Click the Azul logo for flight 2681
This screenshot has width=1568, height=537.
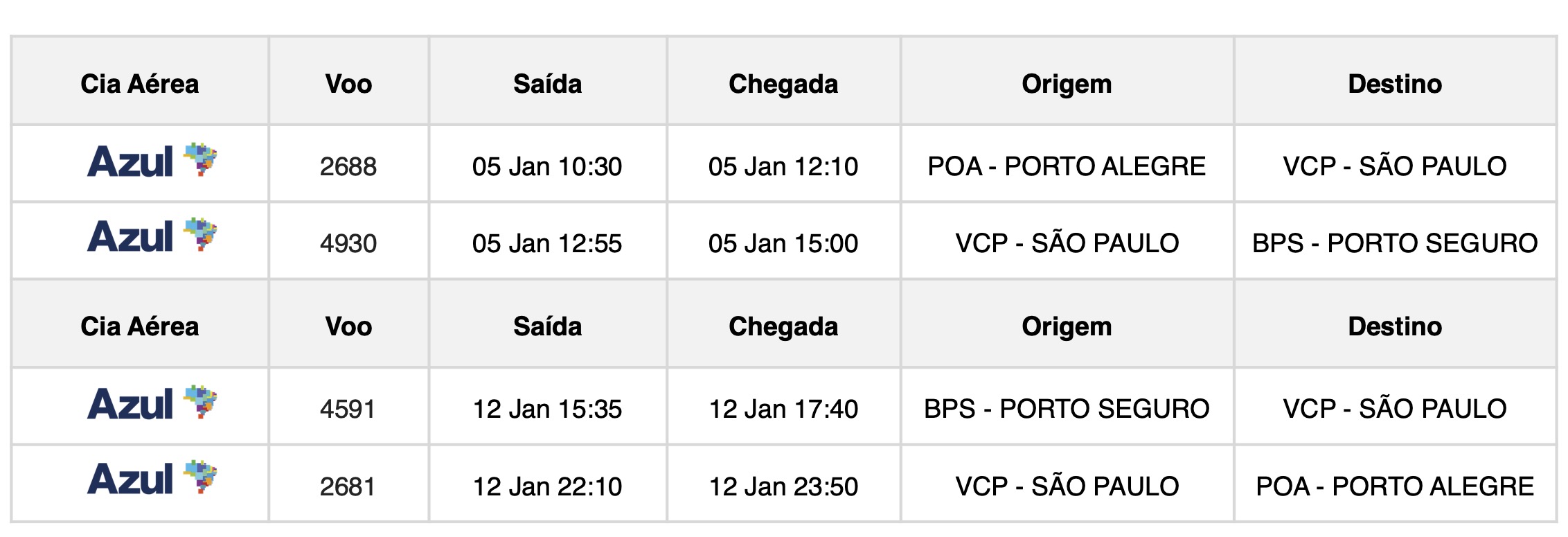coord(152,477)
